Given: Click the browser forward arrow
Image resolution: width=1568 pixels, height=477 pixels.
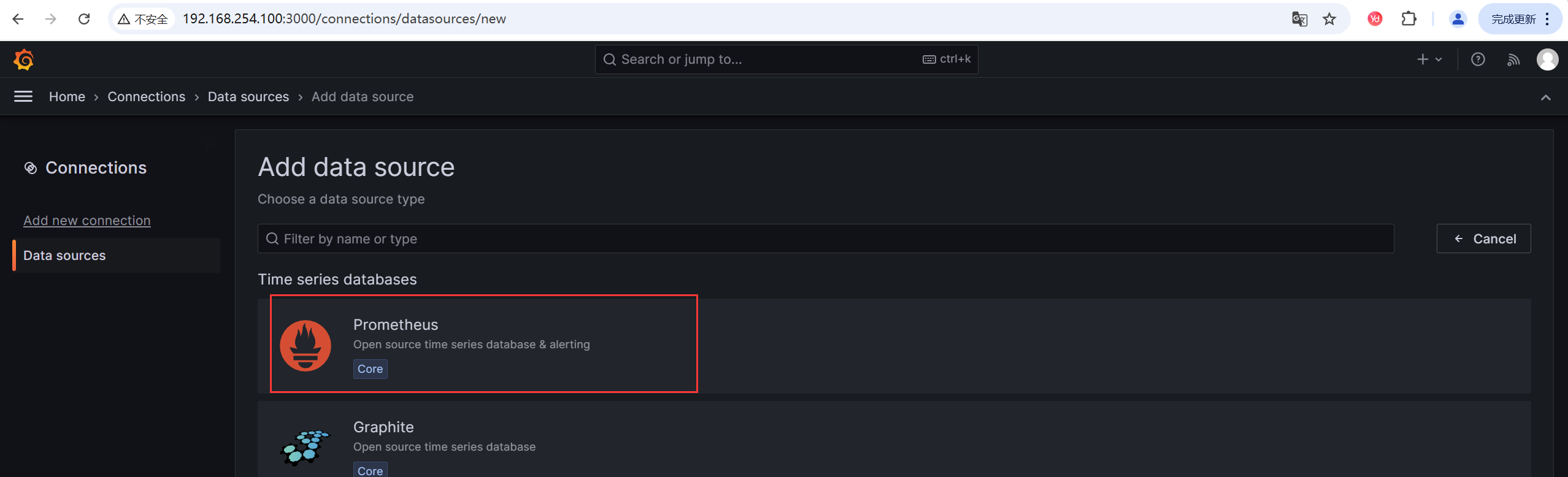Looking at the screenshot, I should coord(51,19).
